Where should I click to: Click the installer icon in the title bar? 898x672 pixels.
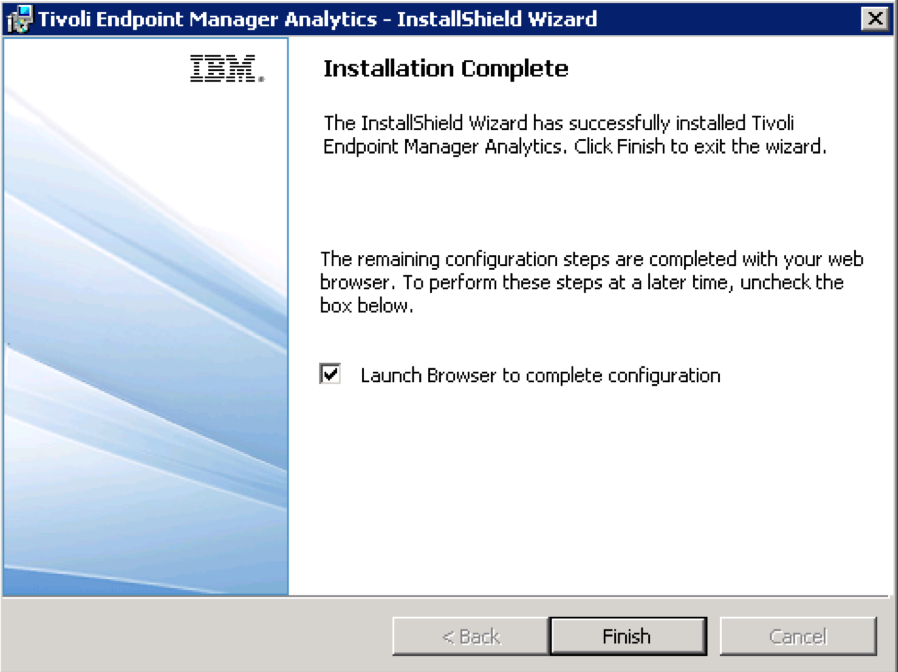pyautogui.click(x=19, y=20)
